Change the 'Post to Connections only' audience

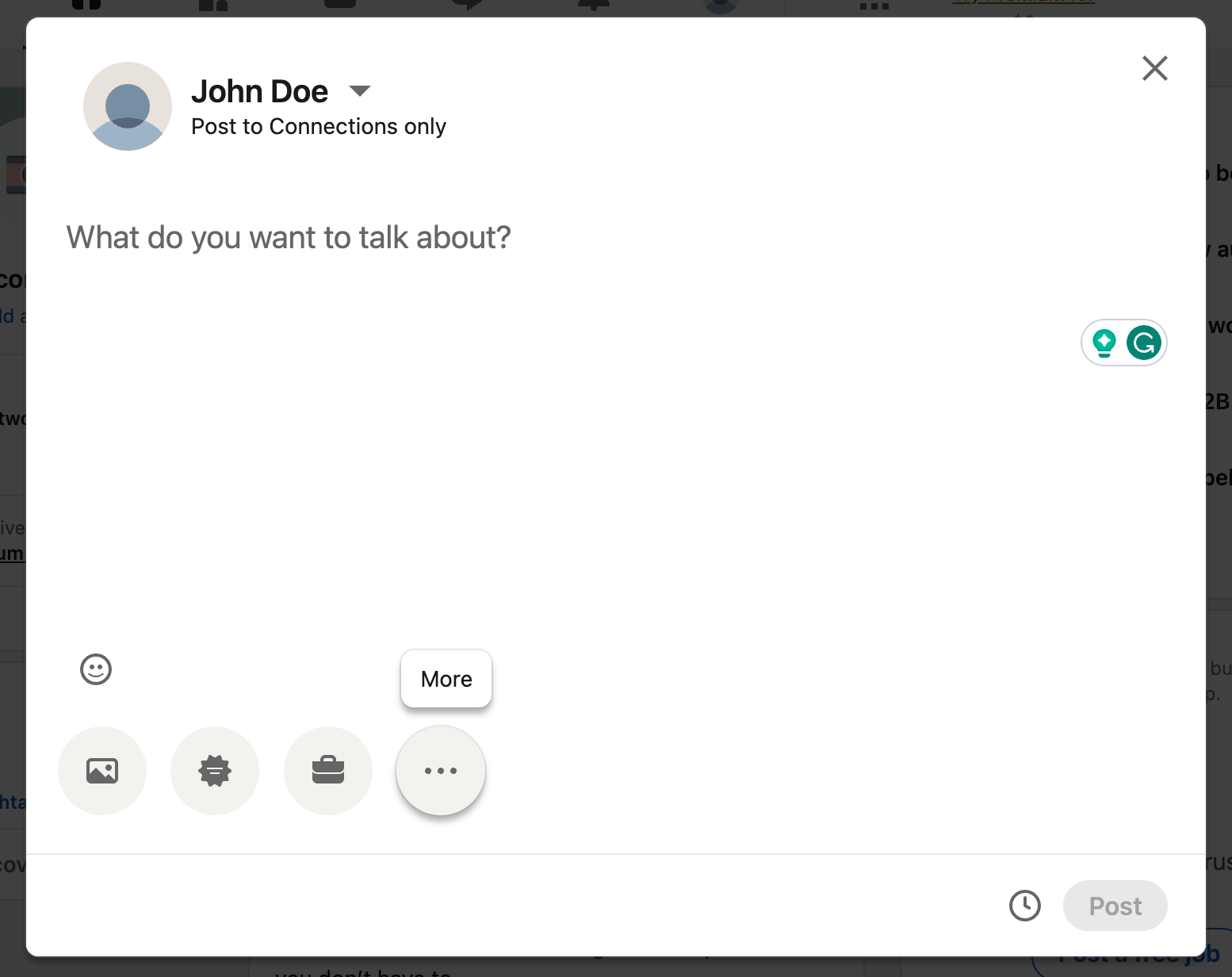pyautogui.click(x=319, y=127)
